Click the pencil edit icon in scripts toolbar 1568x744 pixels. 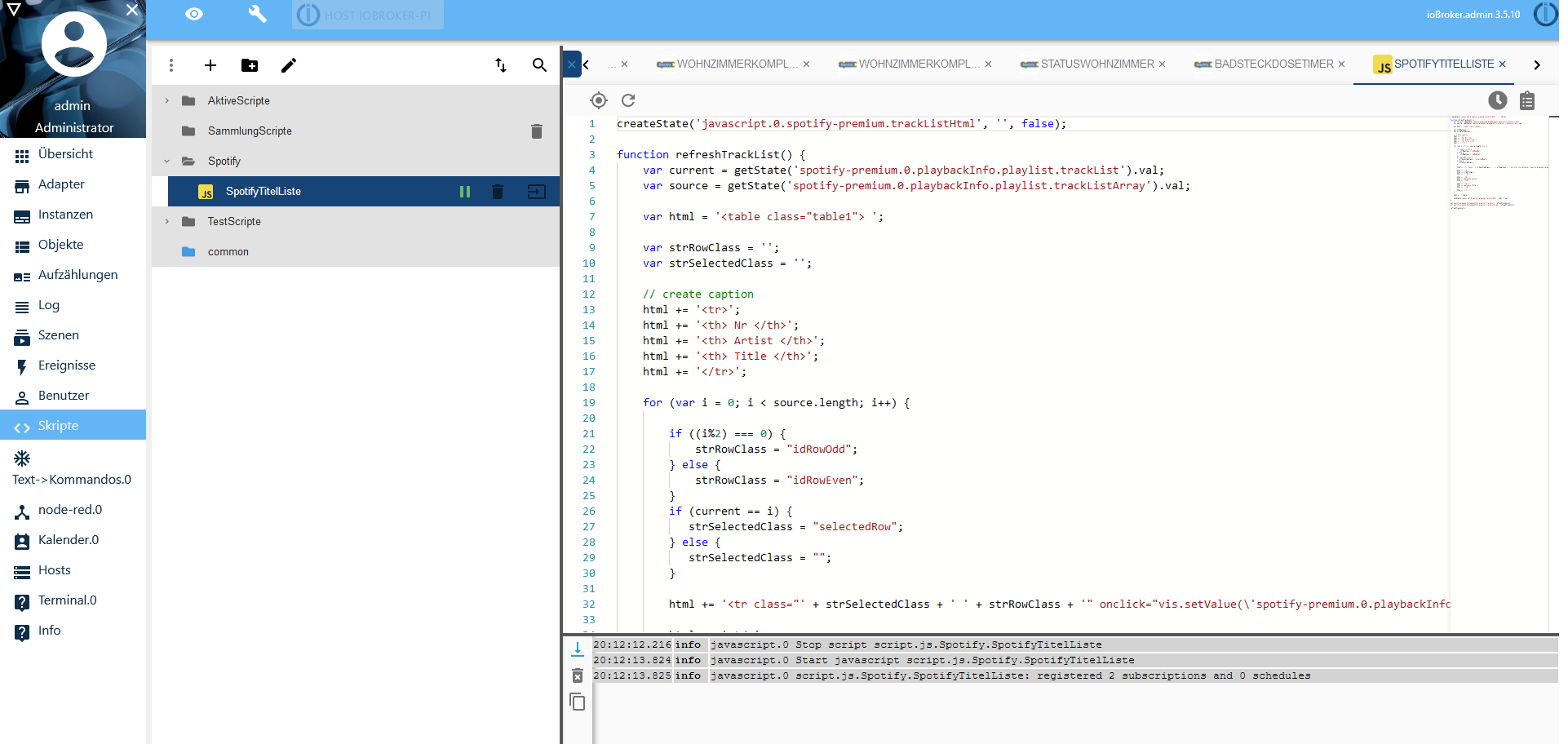pyautogui.click(x=289, y=65)
